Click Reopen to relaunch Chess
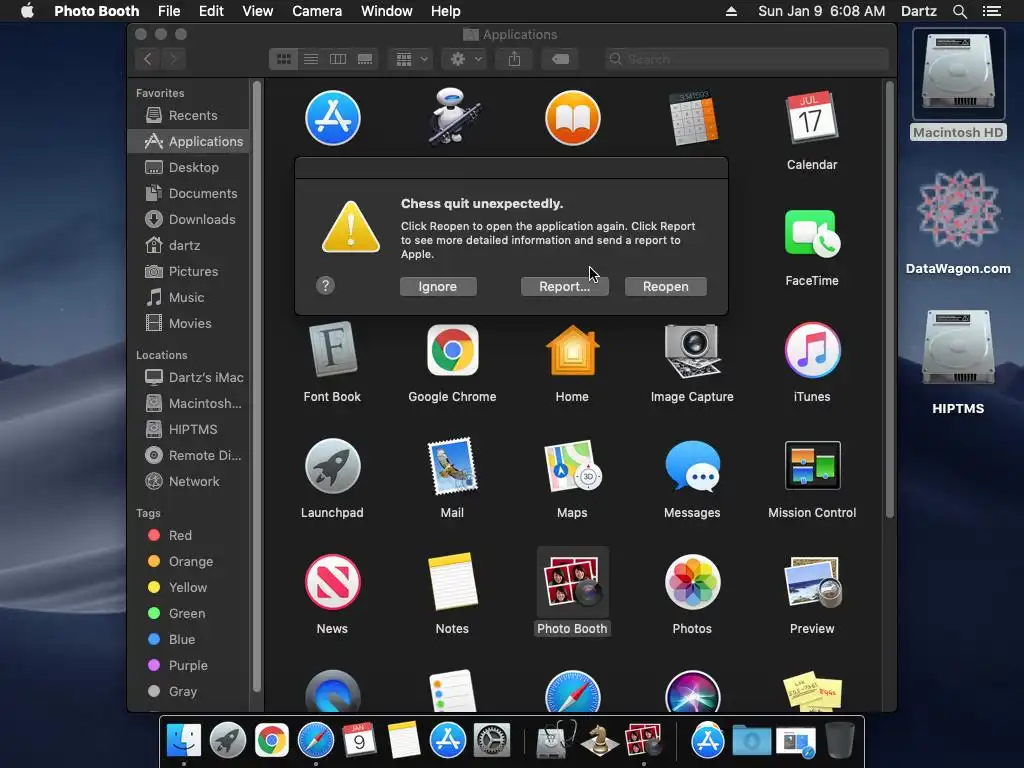 click(x=665, y=286)
